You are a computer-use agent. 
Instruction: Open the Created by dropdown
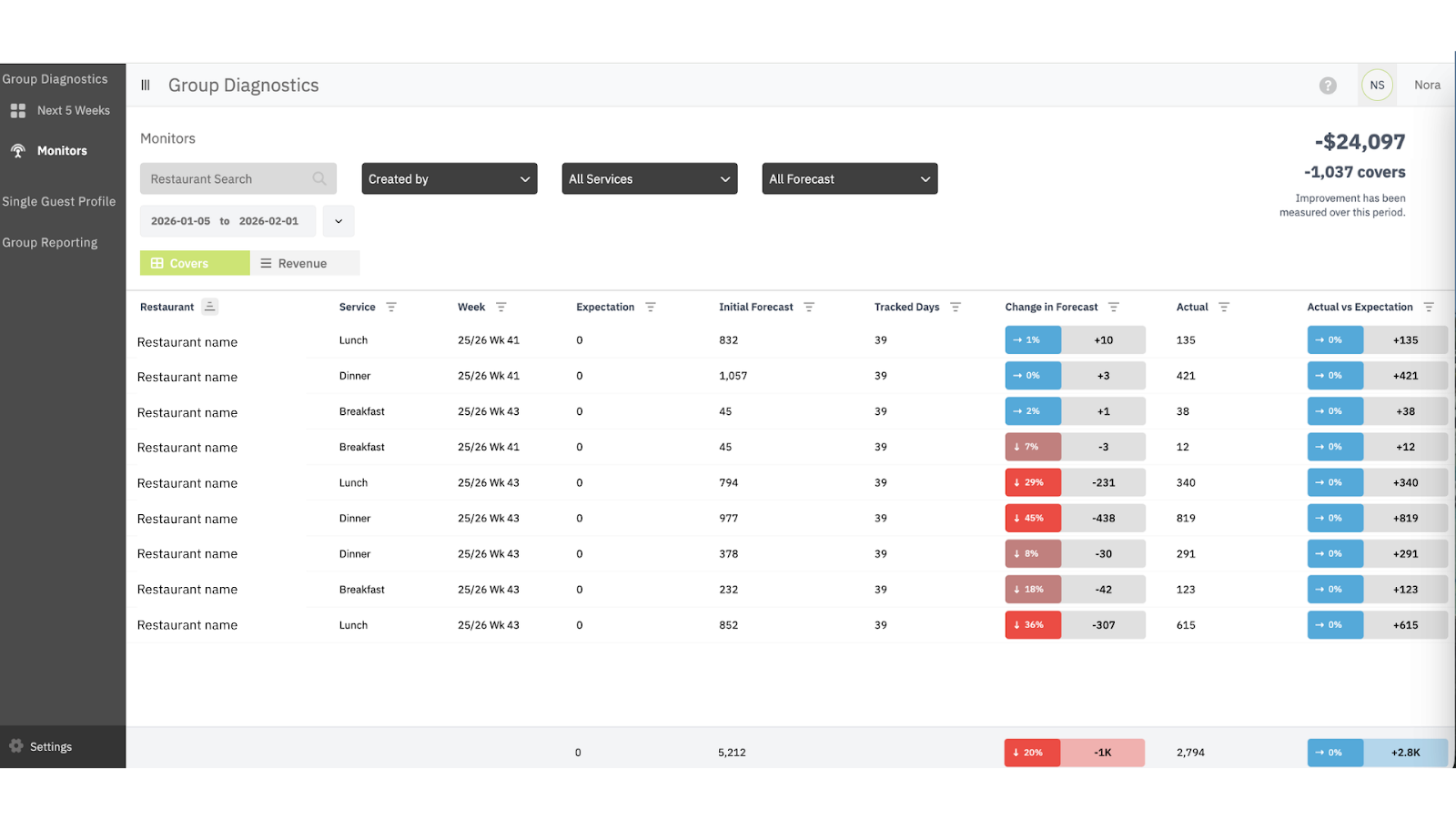pyautogui.click(x=449, y=178)
